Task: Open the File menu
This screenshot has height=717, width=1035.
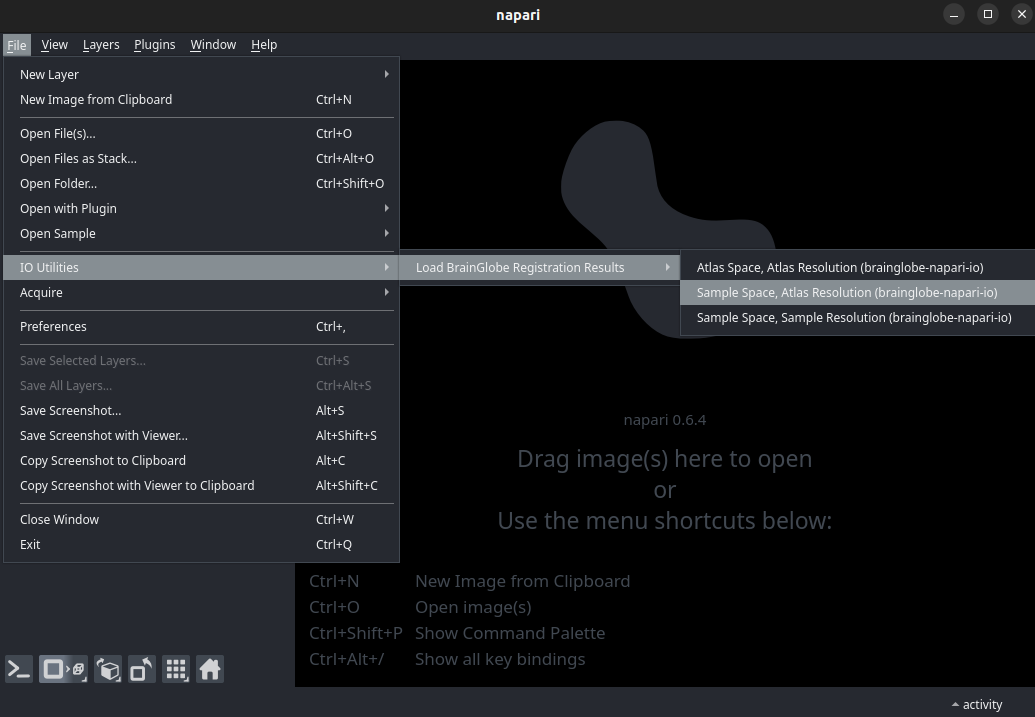Action: click(17, 45)
